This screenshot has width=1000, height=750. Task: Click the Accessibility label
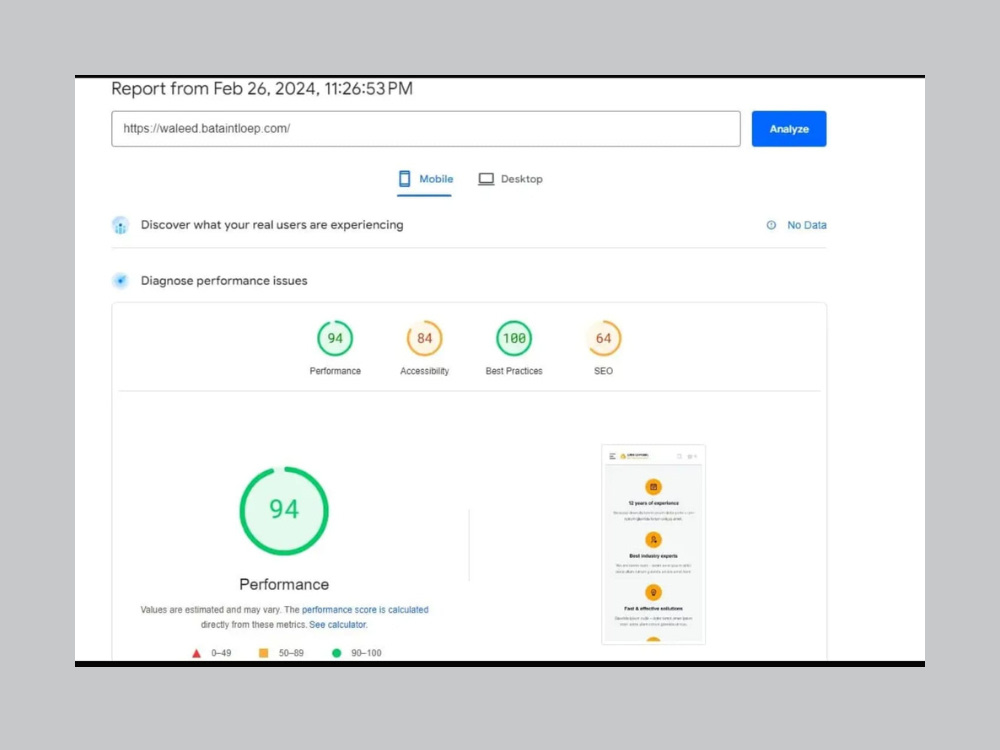click(x=424, y=371)
